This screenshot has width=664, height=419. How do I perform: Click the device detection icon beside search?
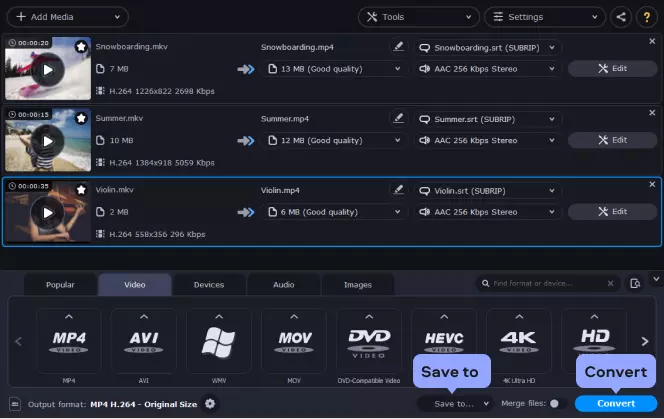pyautogui.click(x=635, y=283)
